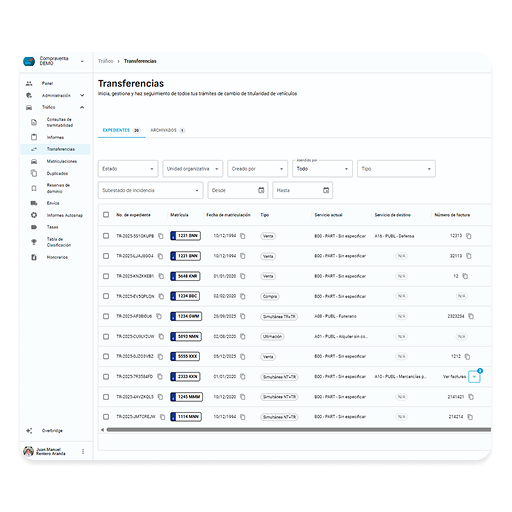Open calendar picker in Hasta field
The width and height of the screenshot is (512, 512).
click(326, 190)
